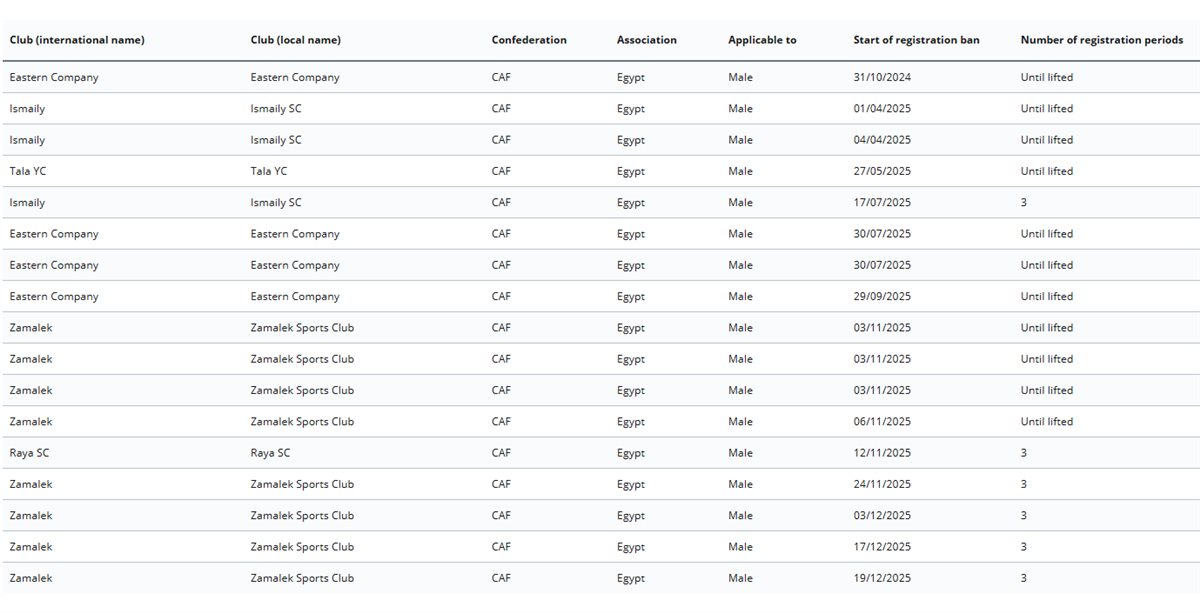The width and height of the screenshot is (1200, 613).
Task: Click the 'Confederation' column header
Action: pos(529,40)
